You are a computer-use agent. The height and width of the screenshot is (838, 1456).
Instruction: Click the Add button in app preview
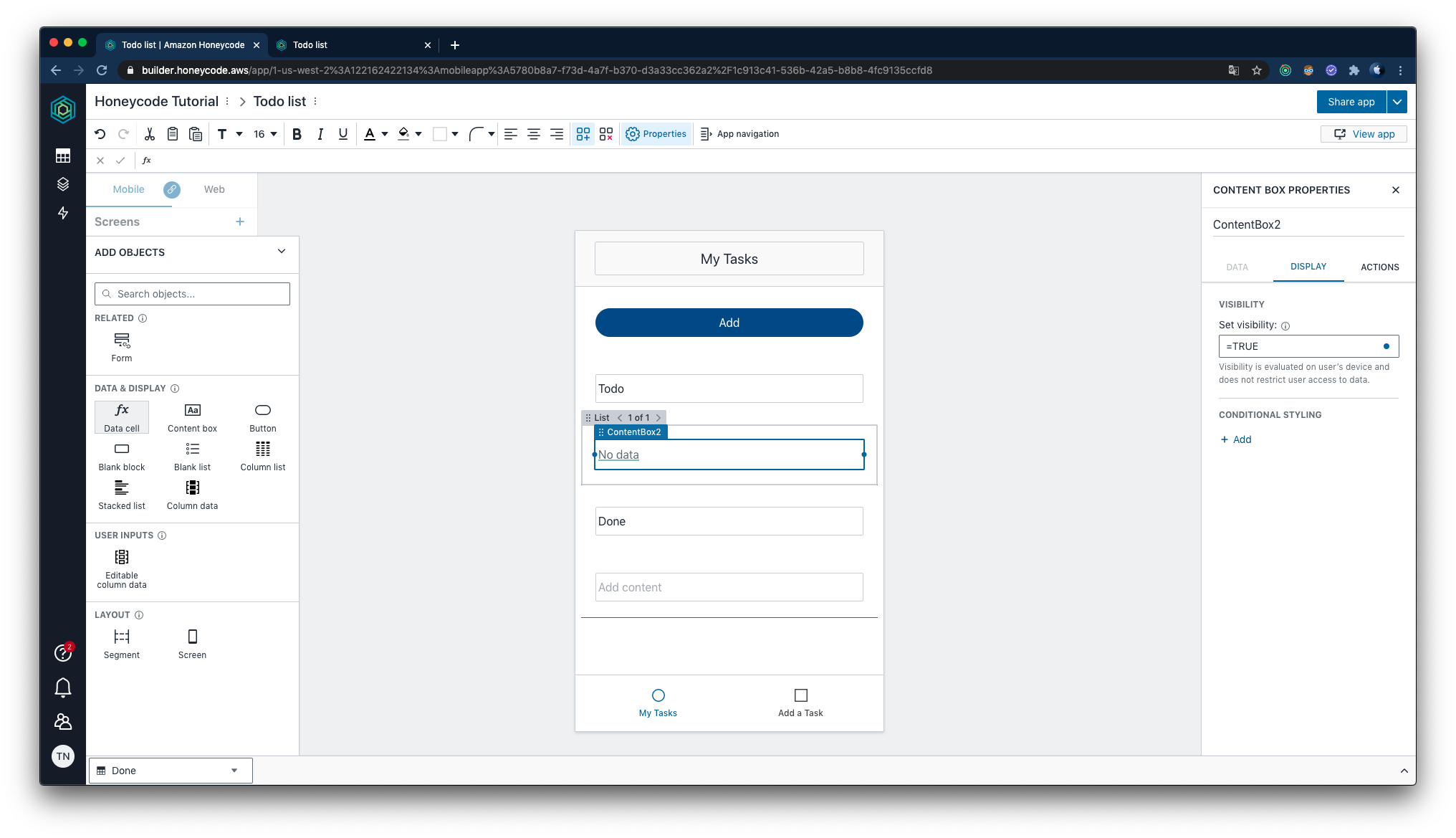coord(729,323)
